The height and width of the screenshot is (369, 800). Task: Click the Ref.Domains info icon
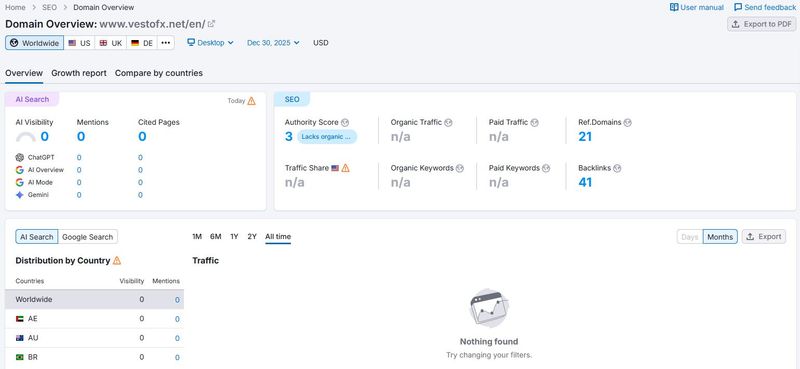(x=628, y=122)
